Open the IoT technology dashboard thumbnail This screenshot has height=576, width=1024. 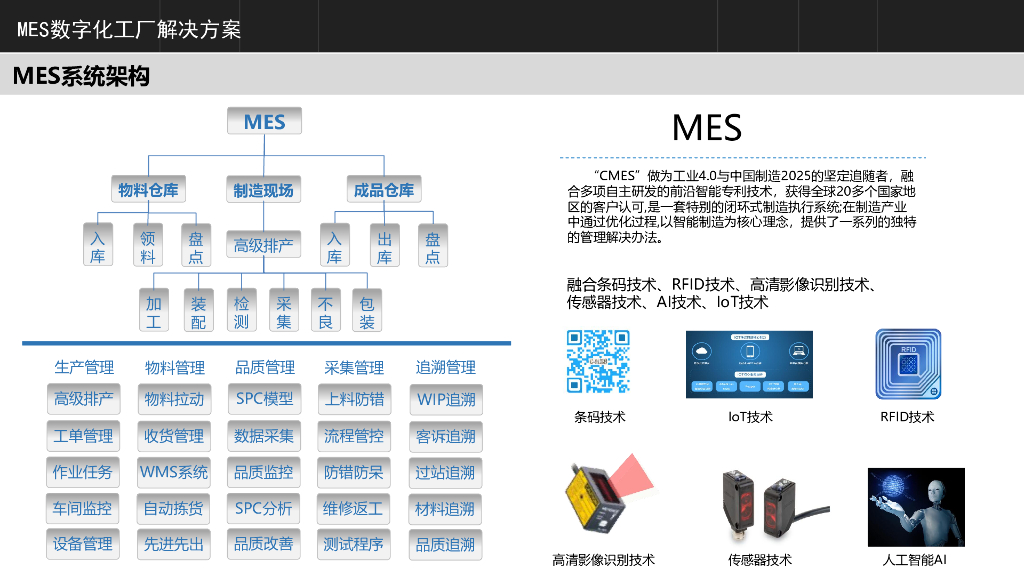click(749, 364)
